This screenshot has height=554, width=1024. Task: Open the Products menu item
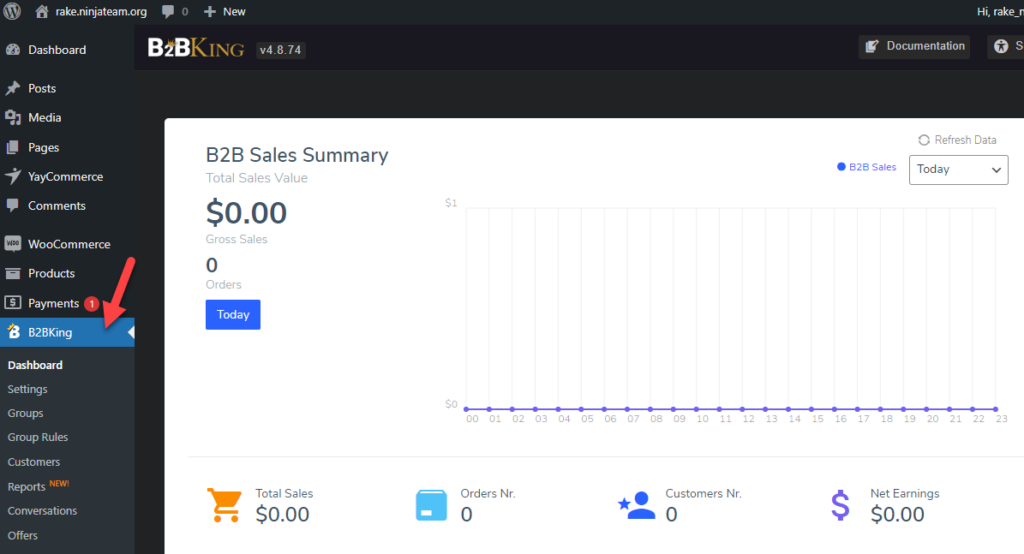point(51,273)
